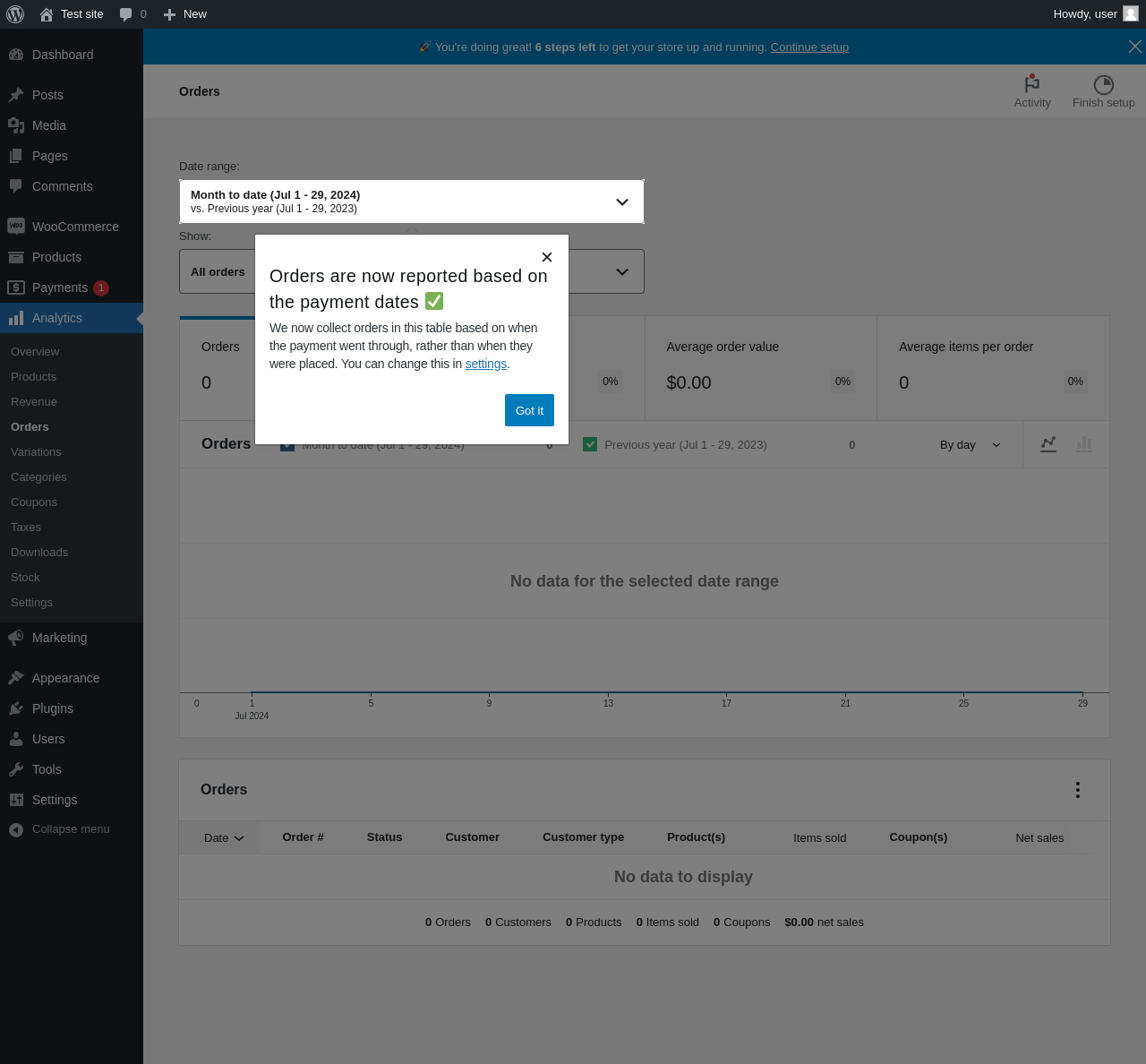Screen dimensions: 1146x1064
Task: Click the Dashboard gauge icon
Action: tap(16, 55)
